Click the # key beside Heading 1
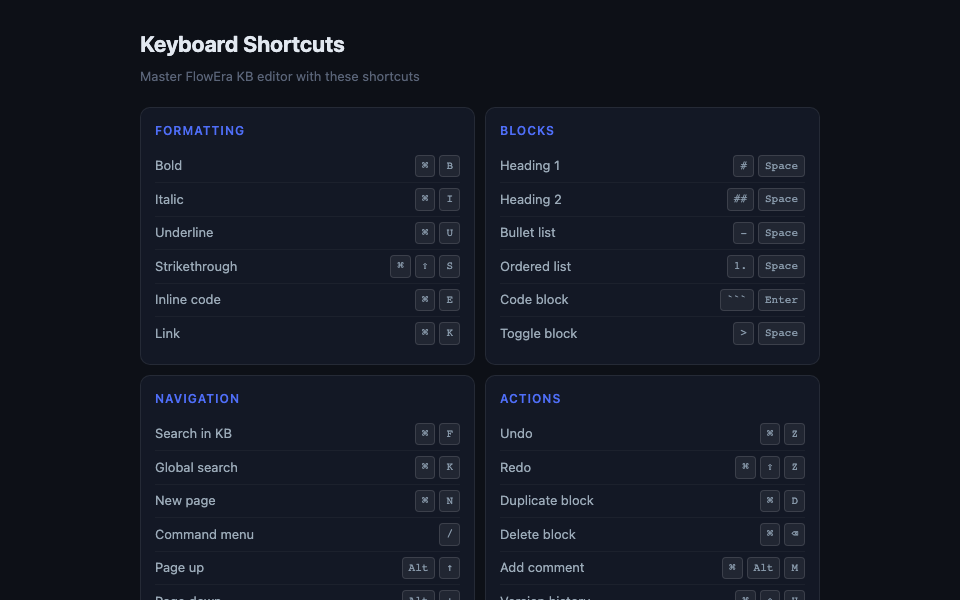 click(743, 166)
